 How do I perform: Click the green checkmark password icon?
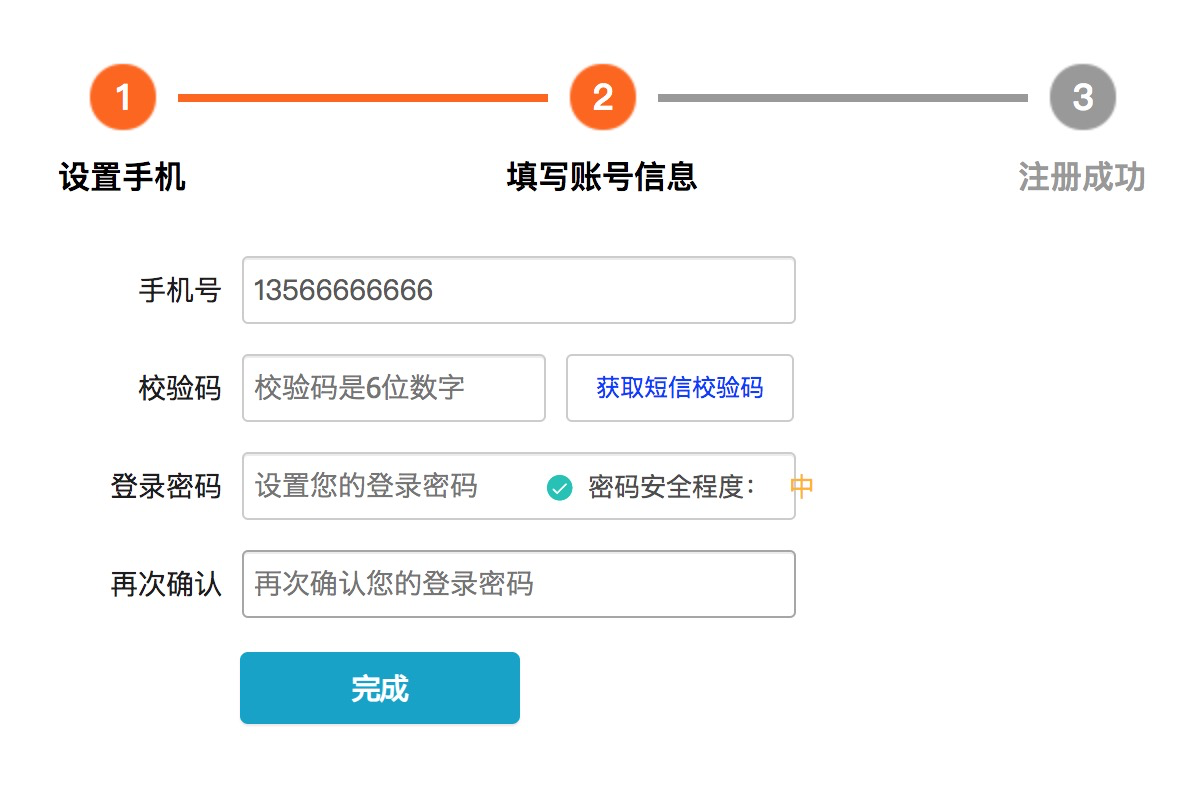coord(560,488)
